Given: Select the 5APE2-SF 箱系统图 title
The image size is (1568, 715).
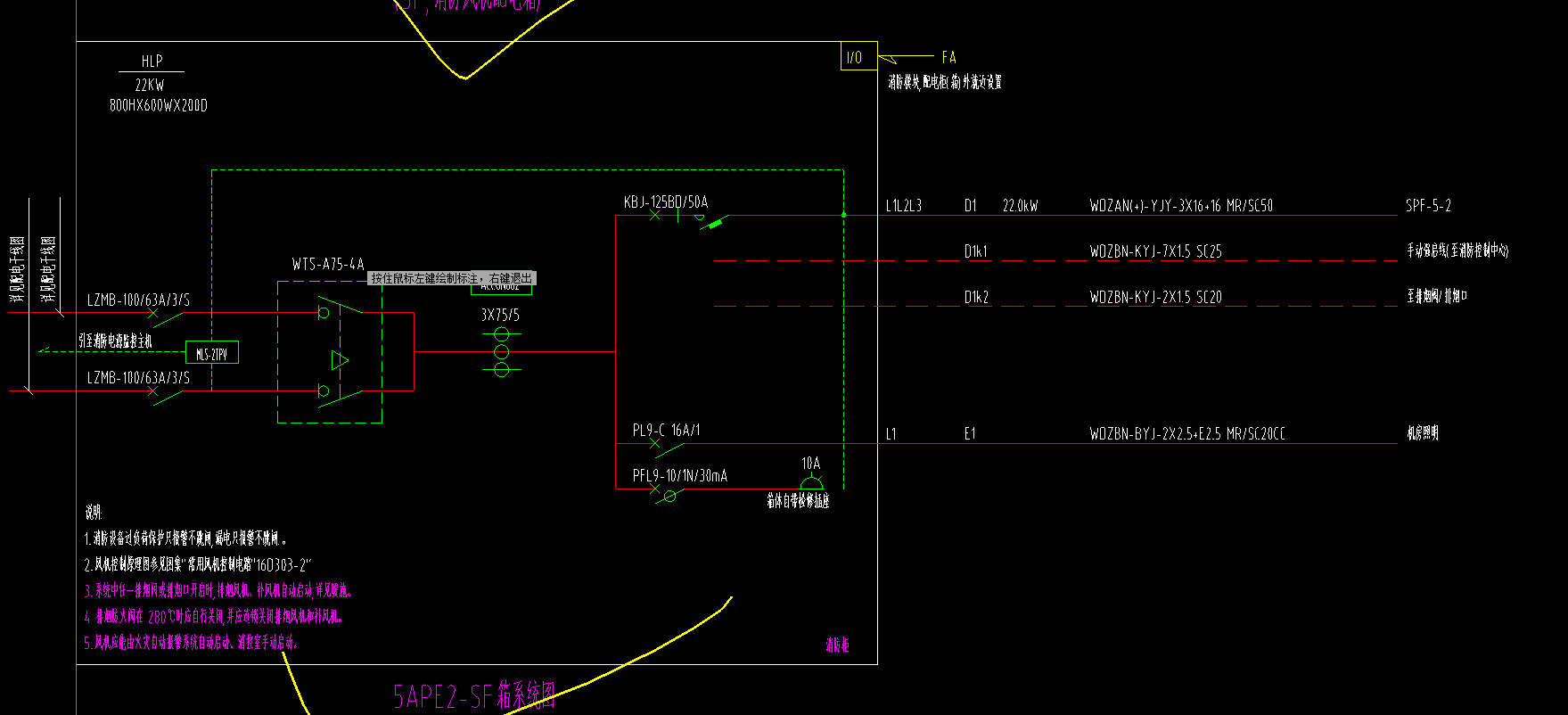Looking at the screenshot, I should tap(475, 696).
